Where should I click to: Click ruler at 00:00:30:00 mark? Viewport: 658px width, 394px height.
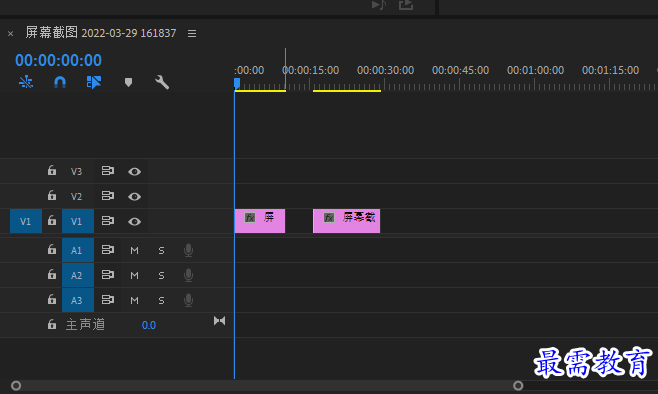pos(385,70)
